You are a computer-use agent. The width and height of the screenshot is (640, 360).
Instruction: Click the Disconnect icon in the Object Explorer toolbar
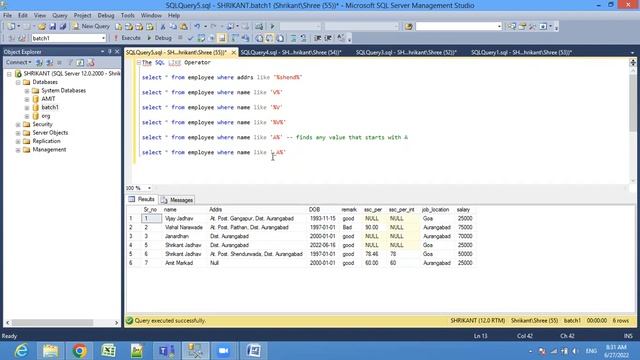[49, 62]
